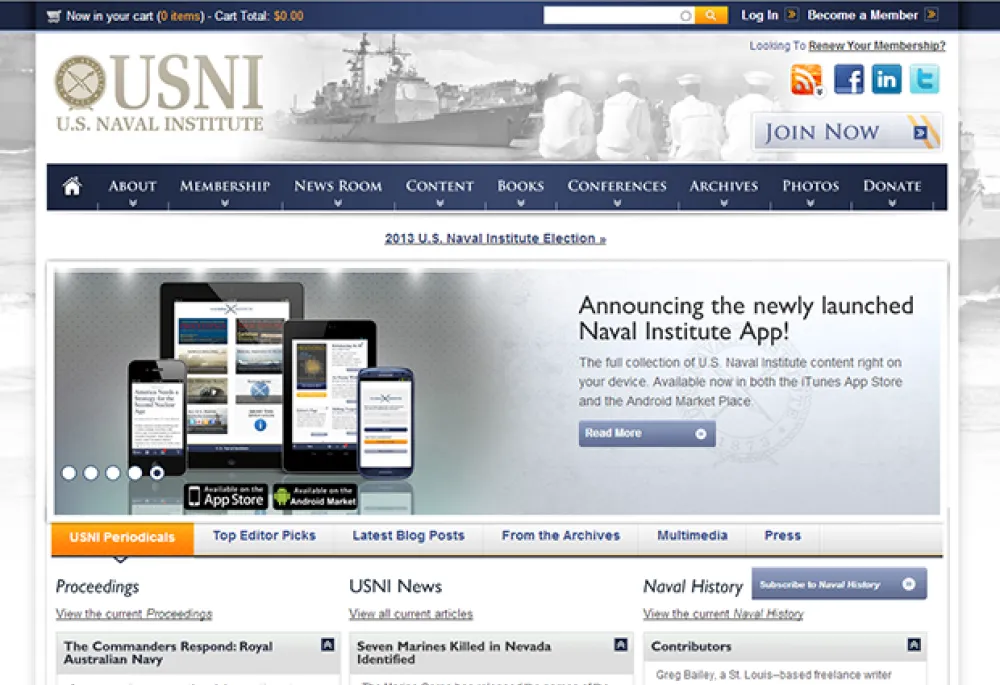The height and width of the screenshot is (685, 1000).
Task: Click Become a Member link
Action: (862, 15)
